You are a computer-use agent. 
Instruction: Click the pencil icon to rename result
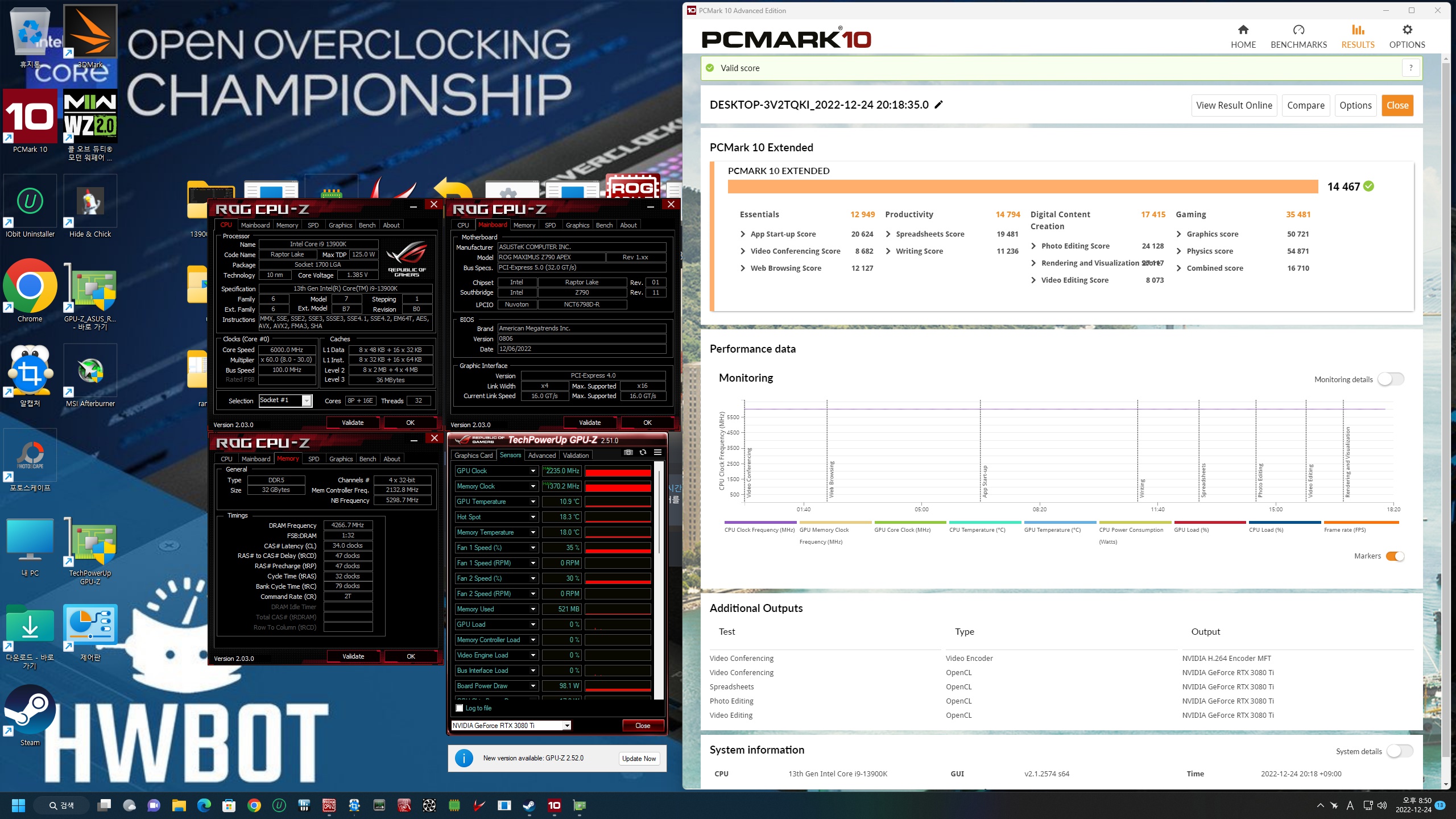(939, 105)
